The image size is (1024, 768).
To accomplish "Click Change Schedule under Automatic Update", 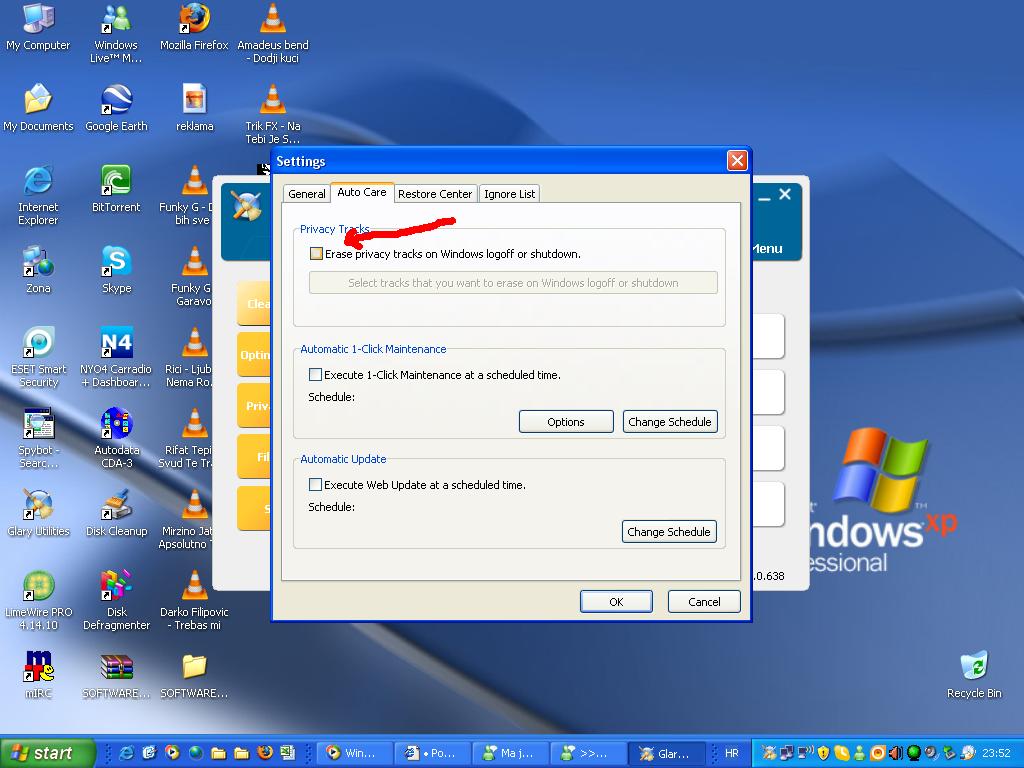I will (669, 532).
